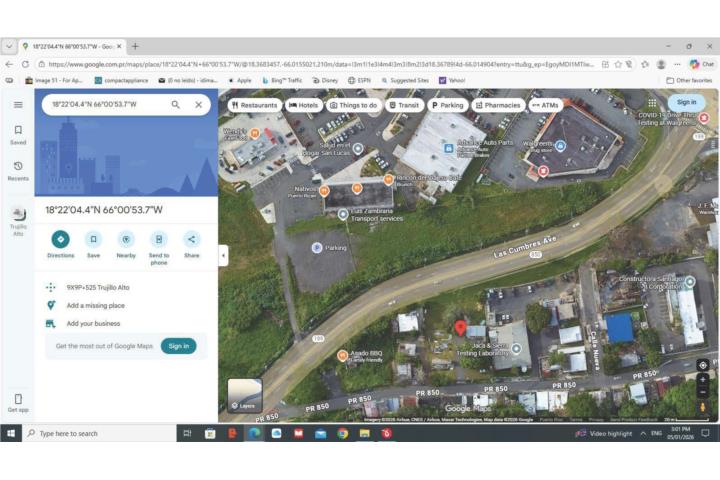Click Send to phone icon
This screenshot has height=480, width=720.
coord(159,239)
